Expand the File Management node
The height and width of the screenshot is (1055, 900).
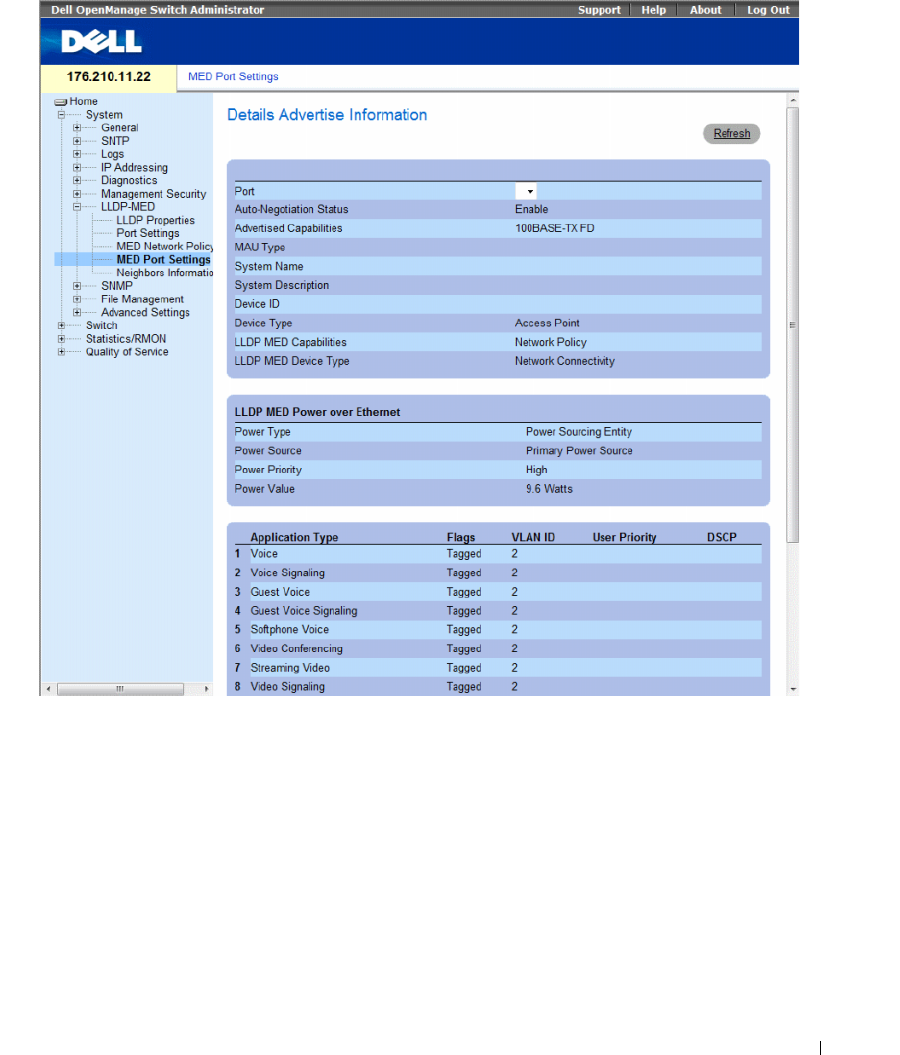coord(77,299)
